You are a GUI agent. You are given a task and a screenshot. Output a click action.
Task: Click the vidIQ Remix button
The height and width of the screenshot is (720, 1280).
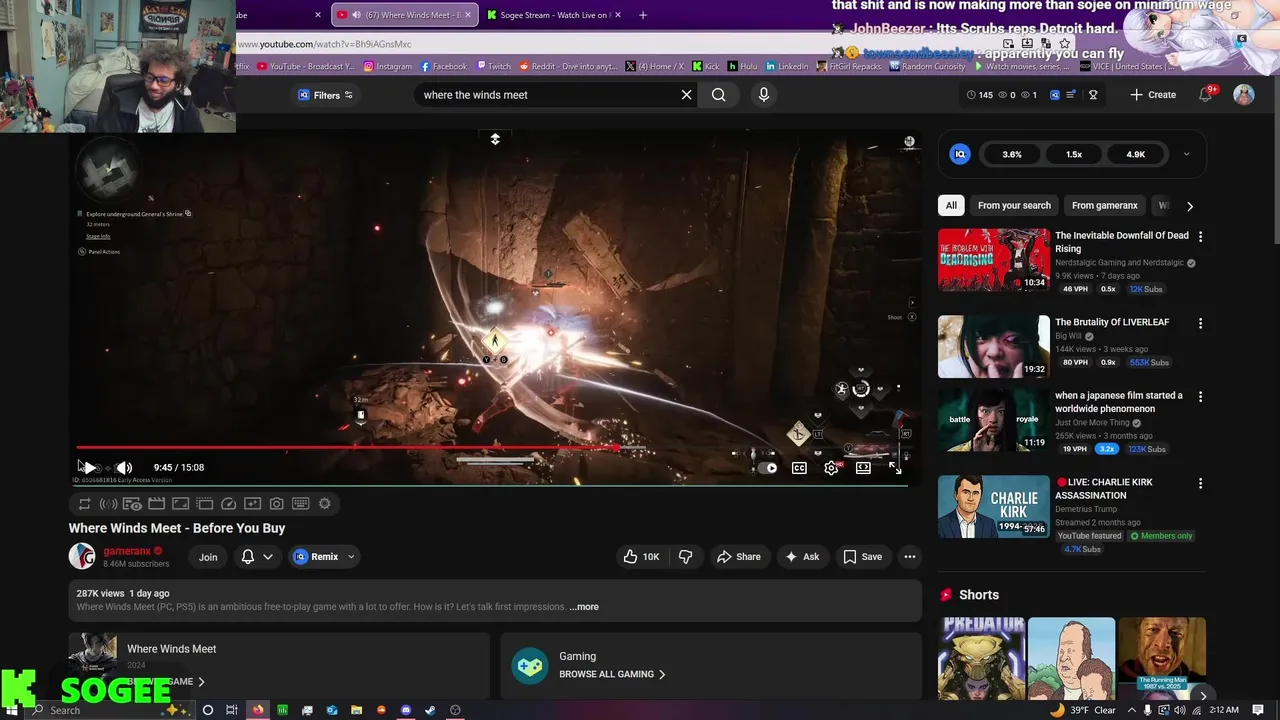tap(316, 557)
